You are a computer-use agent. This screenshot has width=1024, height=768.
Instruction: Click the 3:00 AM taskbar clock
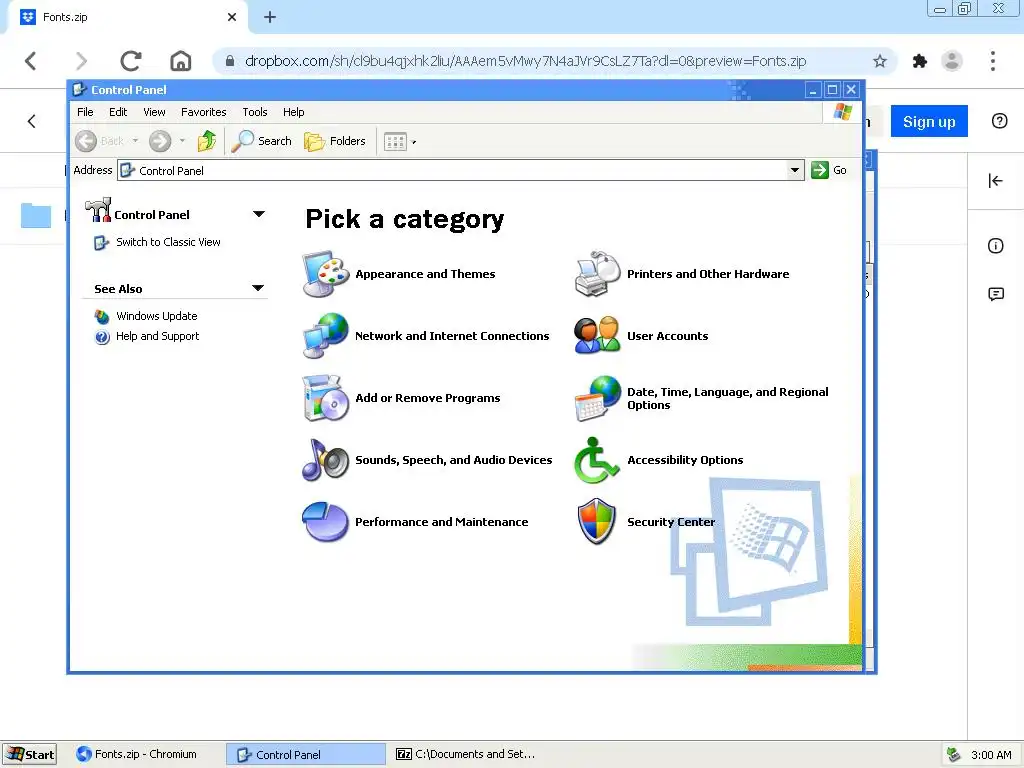pos(991,755)
